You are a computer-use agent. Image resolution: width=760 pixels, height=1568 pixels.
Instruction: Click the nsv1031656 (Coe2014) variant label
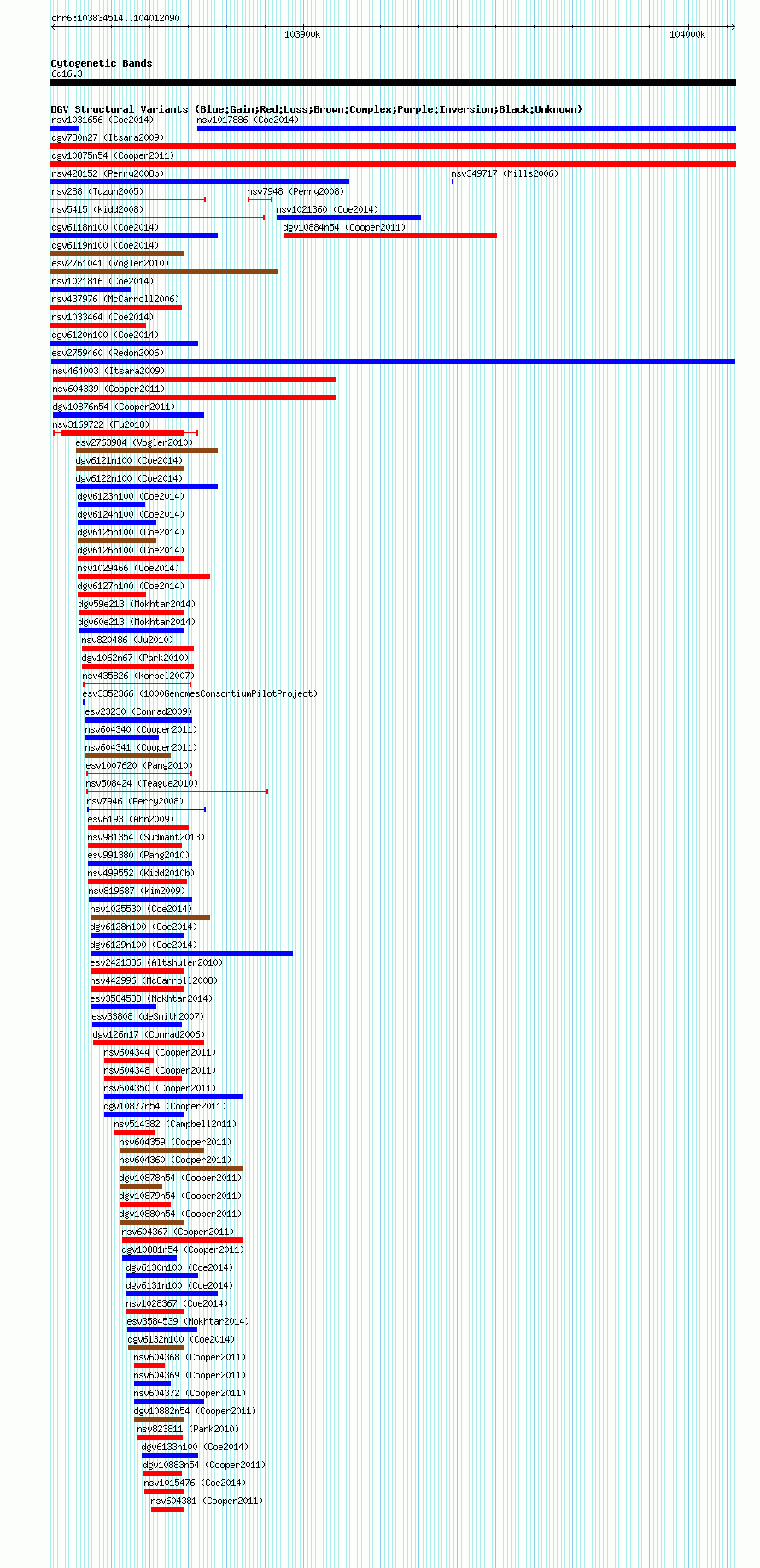(x=102, y=120)
